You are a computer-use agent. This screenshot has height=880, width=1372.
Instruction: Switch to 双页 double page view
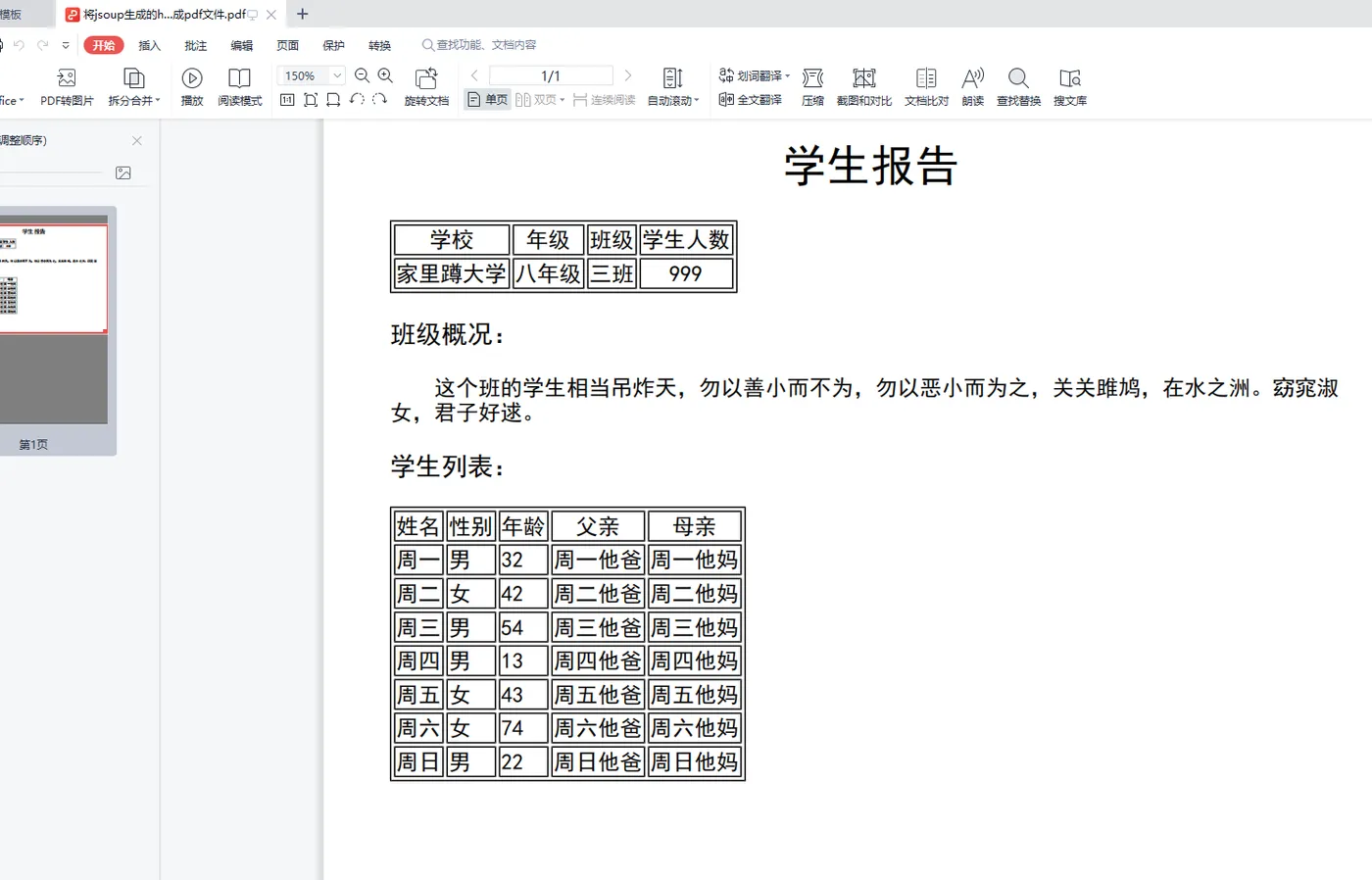click(540, 100)
